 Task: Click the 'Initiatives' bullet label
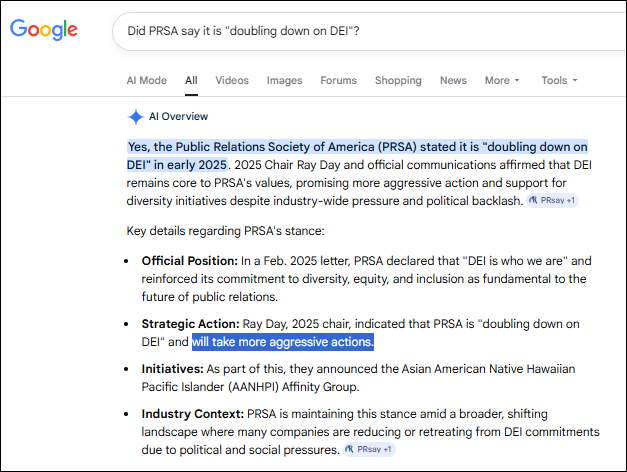click(172, 369)
